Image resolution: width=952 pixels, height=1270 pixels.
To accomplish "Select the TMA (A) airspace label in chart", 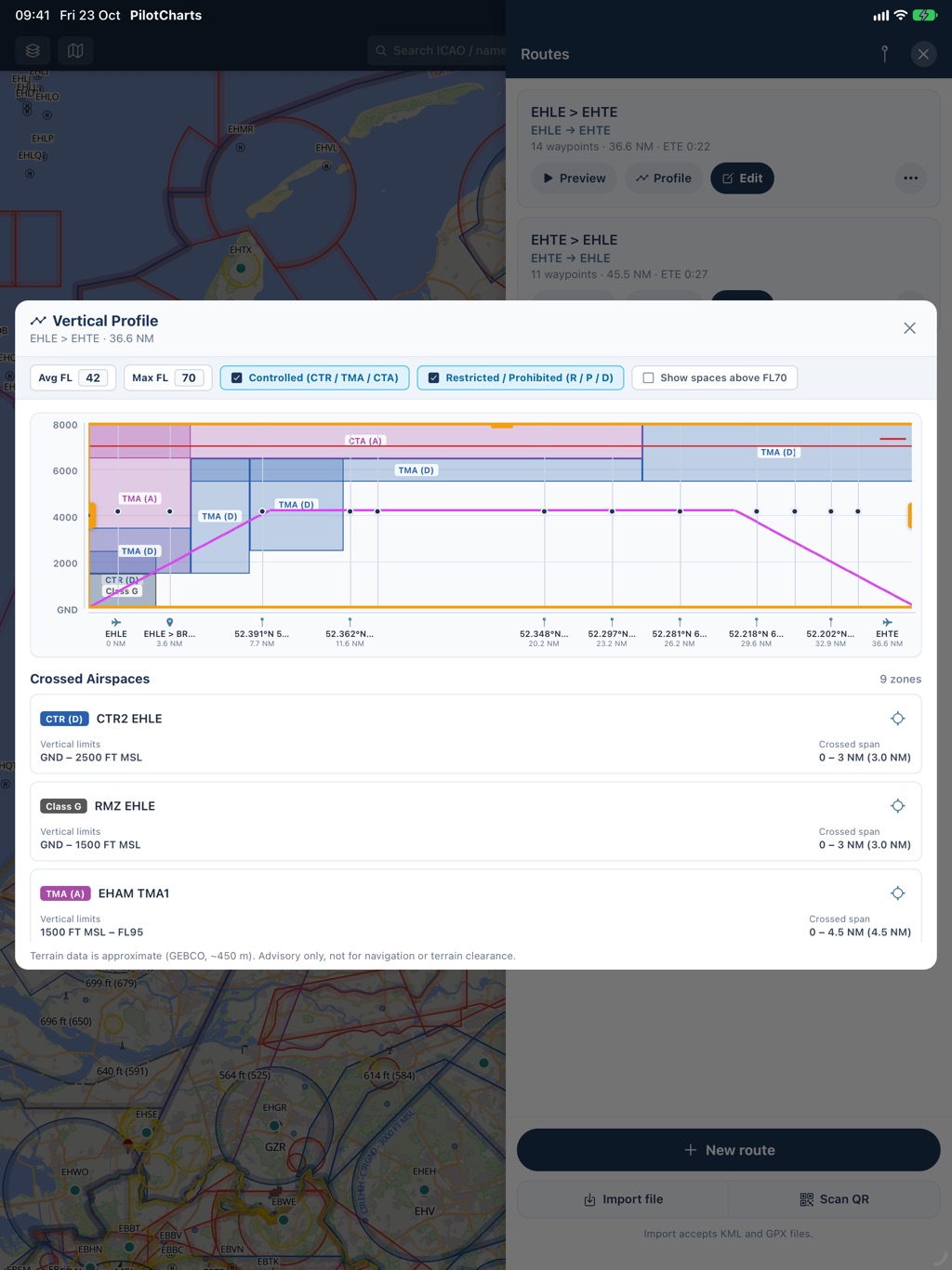I will (x=139, y=498).
